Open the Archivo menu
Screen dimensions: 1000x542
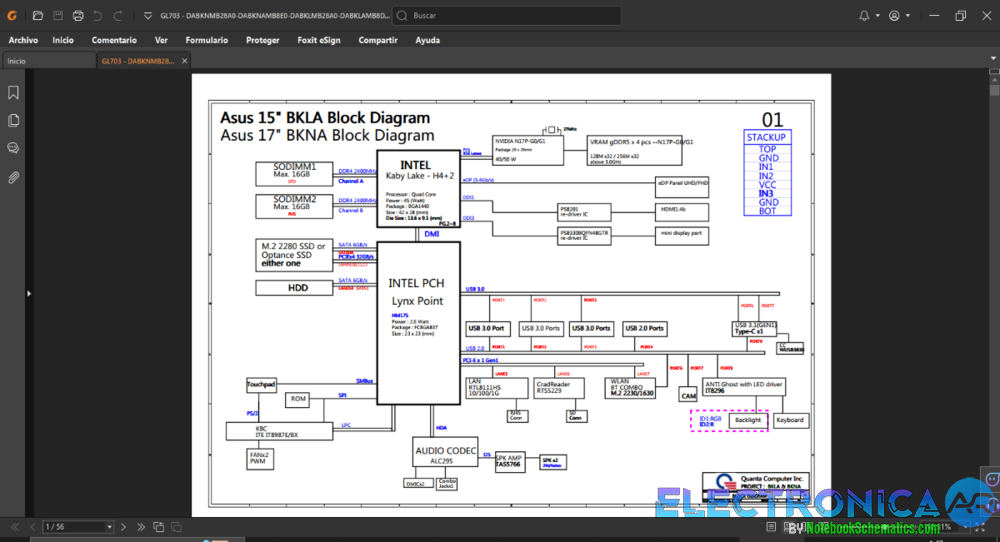pos(23,40)
